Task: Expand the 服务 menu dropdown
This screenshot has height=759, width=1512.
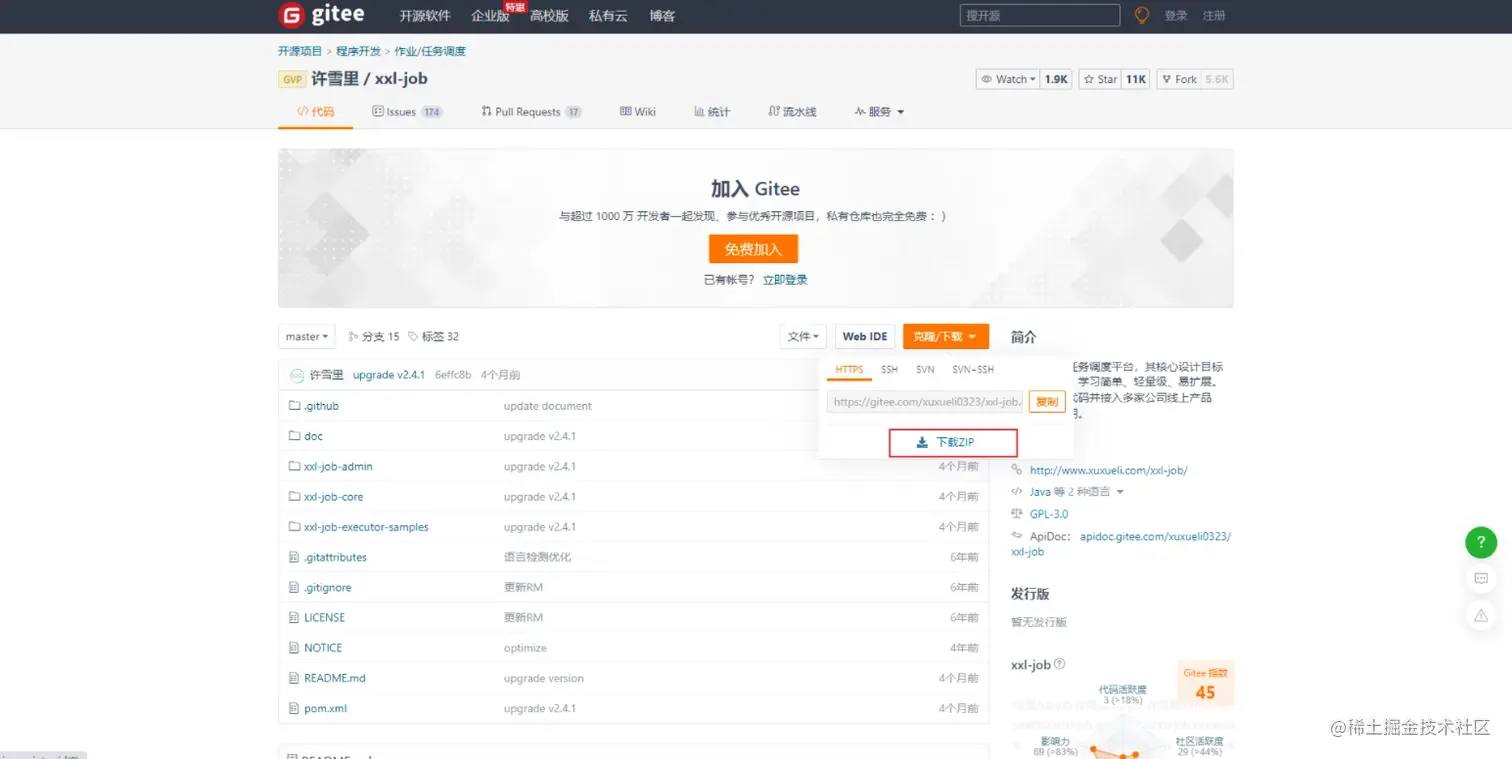Action: pos(879,112)
